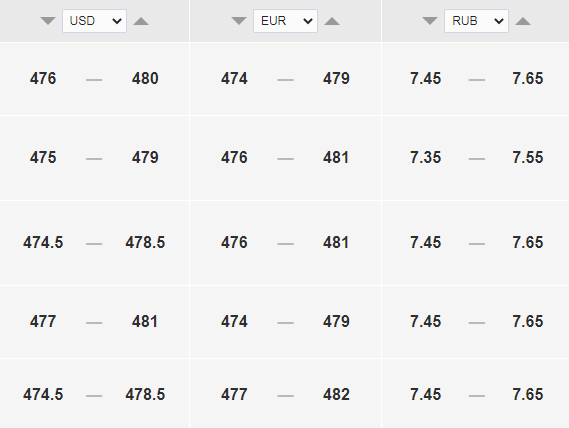Open the USD currency dropdown
This screenshot has width=569, height=428.
[x=94, y=21]
